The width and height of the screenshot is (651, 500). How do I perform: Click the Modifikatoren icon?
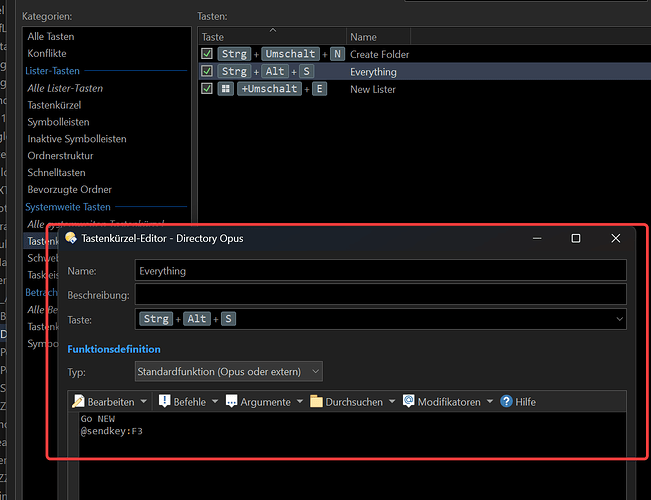(409, 401)
